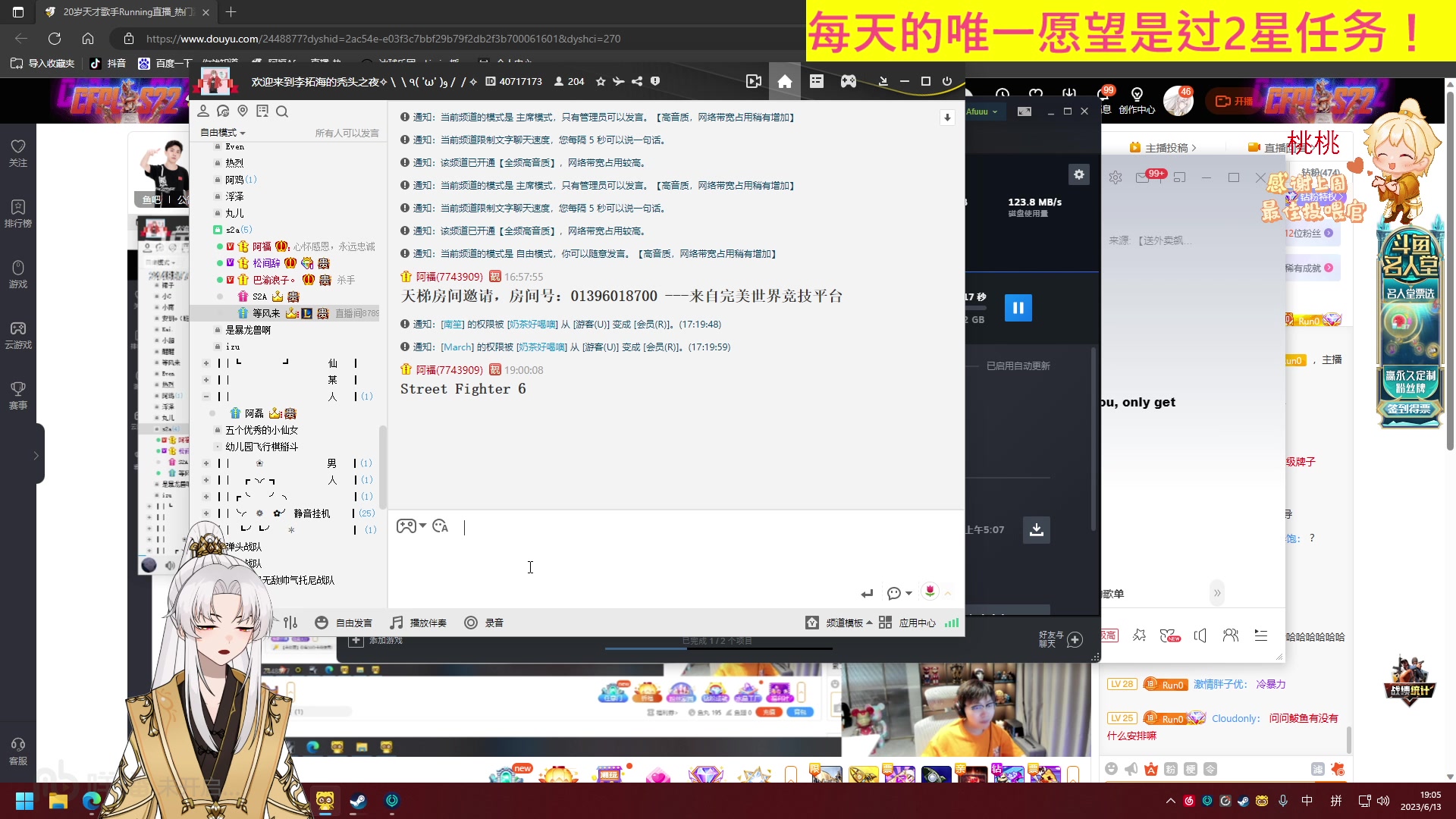Click the bulletin board icon above channel list
Screen dimensions: 1456x819
[x=262, y=111]
